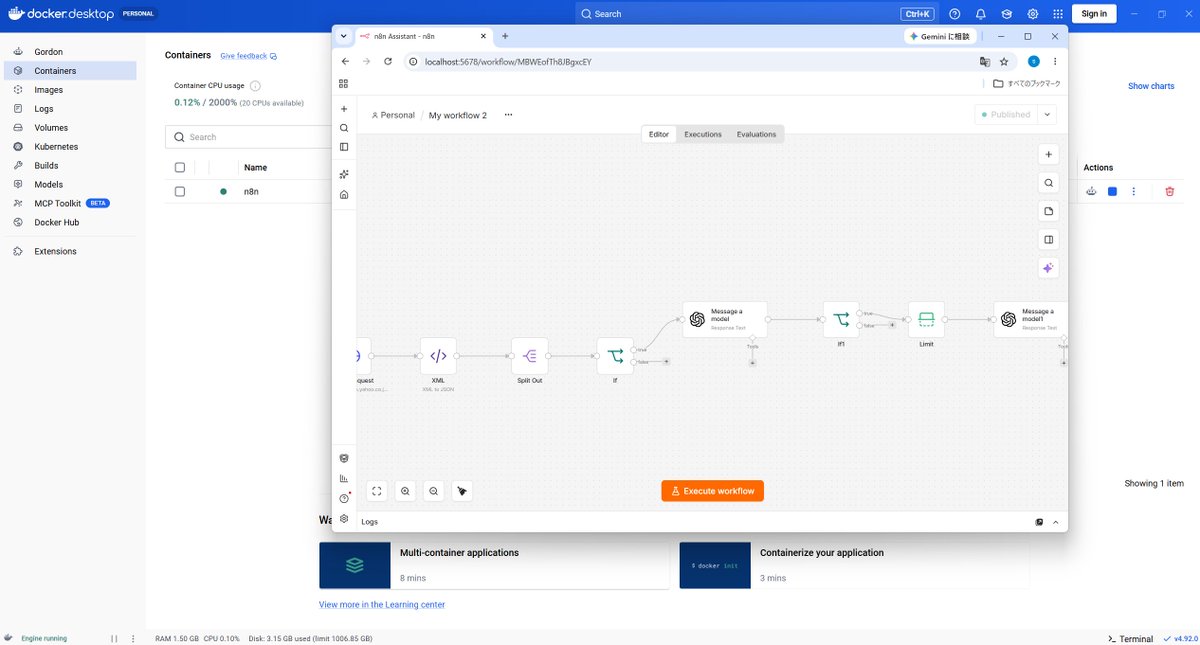1200x645 pixels.
Task: Add a sticky note to the canvas
Action: 1048,211
